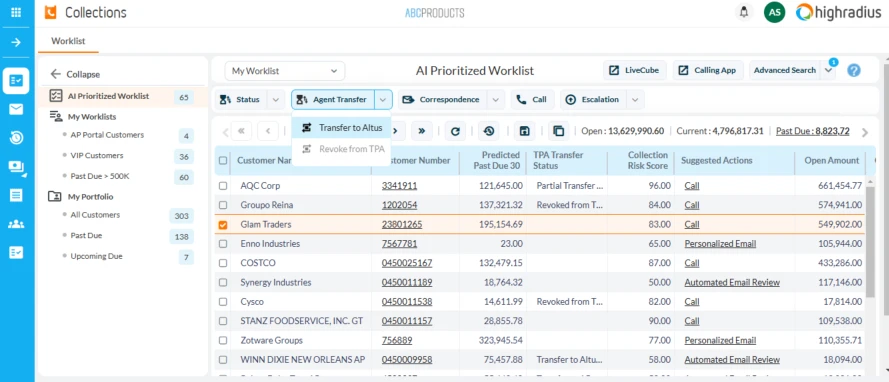
Task: Check the Enno Industries row checkbox
Action: (x=223, y=244)
